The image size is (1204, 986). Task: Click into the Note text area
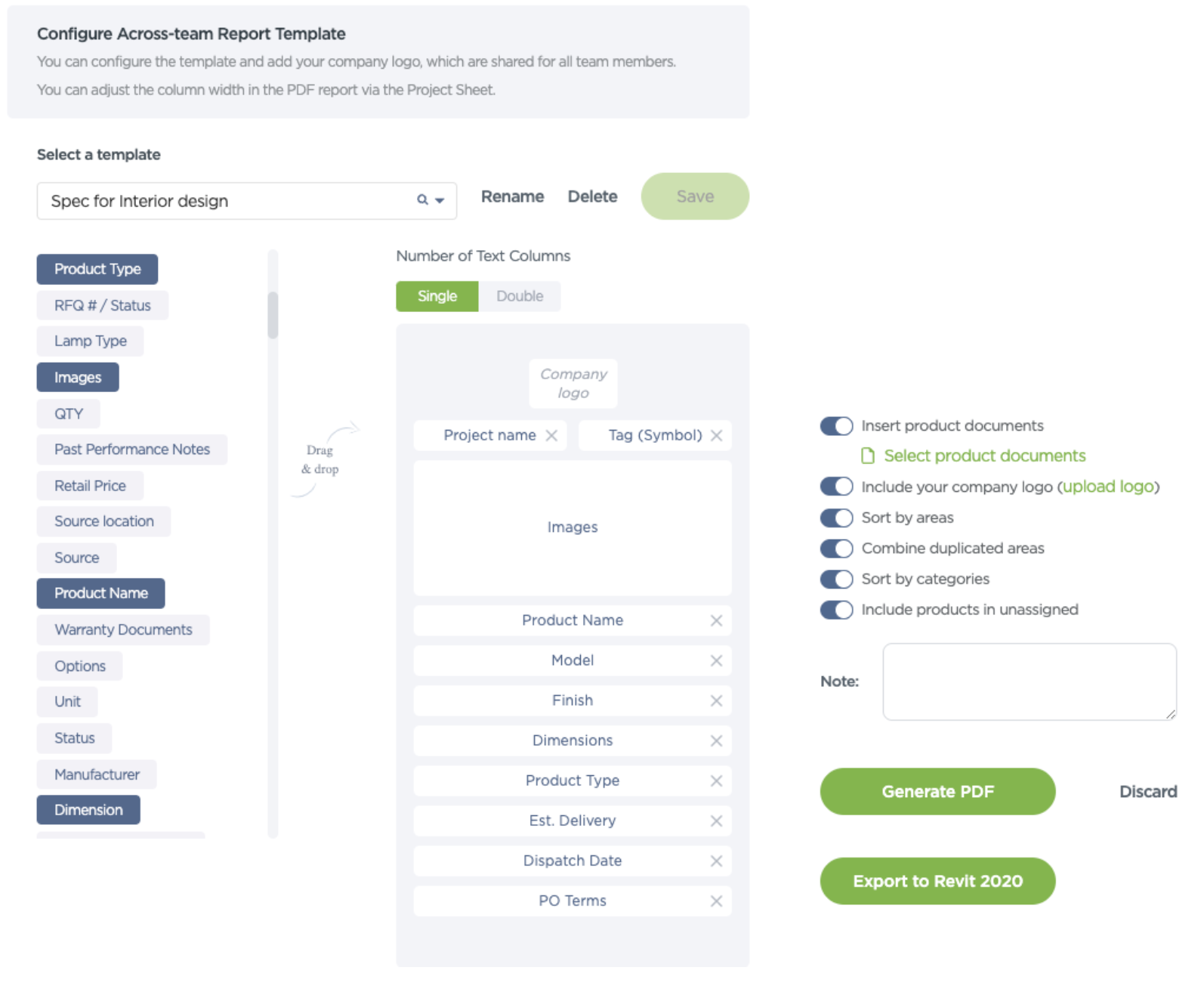(1029, 682)
